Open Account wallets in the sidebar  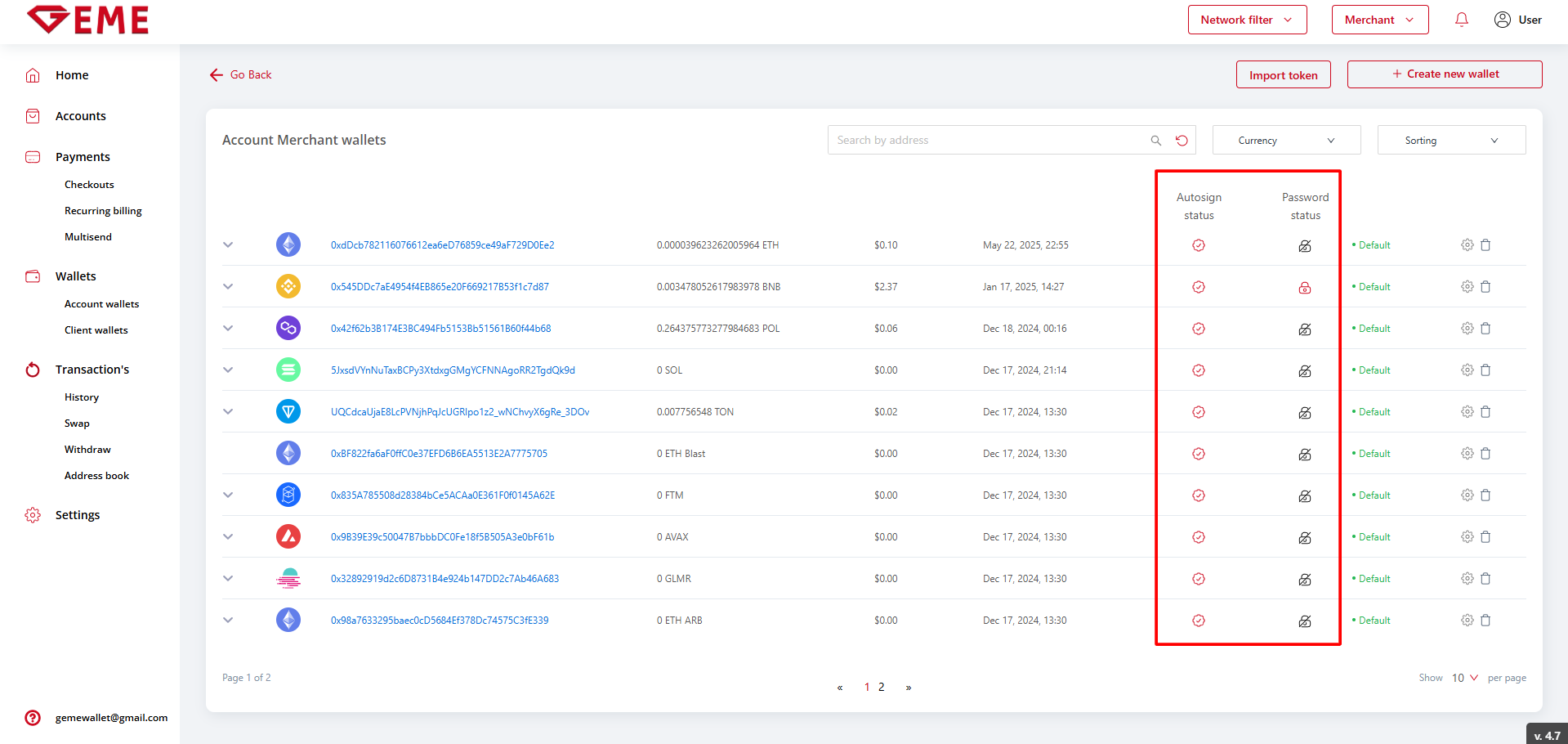pos(101,304)
